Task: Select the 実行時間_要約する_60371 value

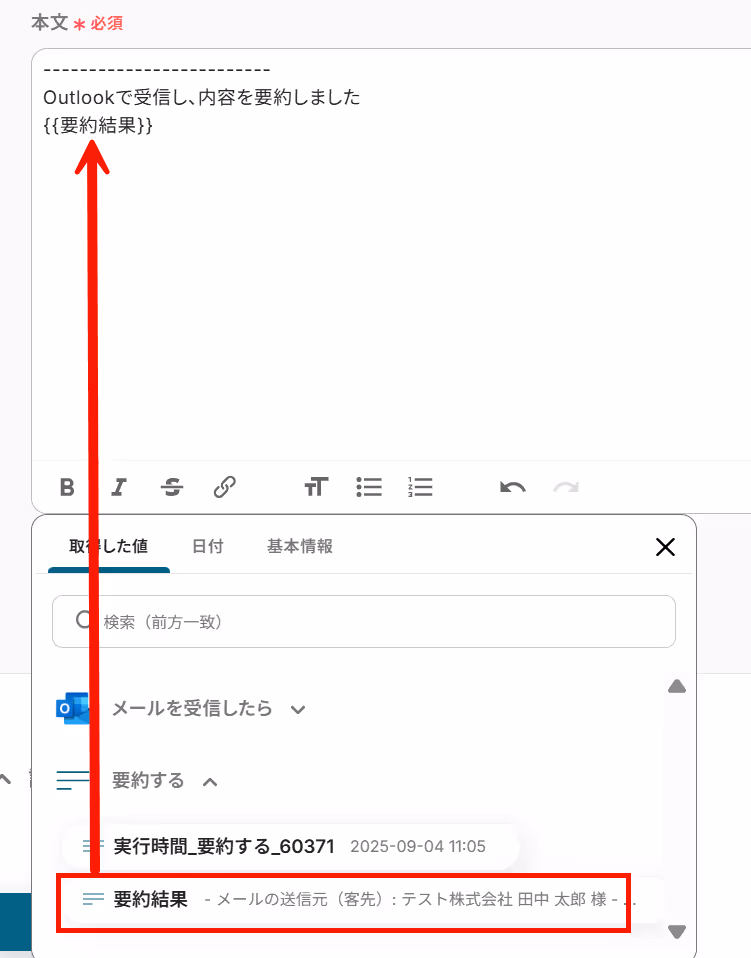Action: click(290, 847)
